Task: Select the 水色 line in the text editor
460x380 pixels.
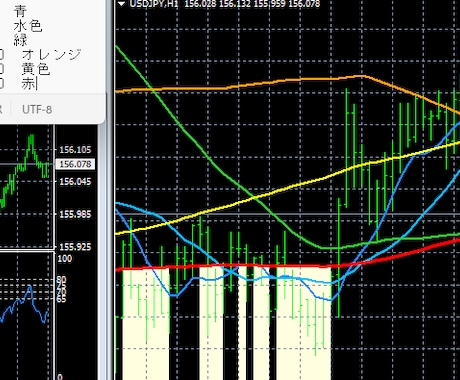Action: click(28, 26)
